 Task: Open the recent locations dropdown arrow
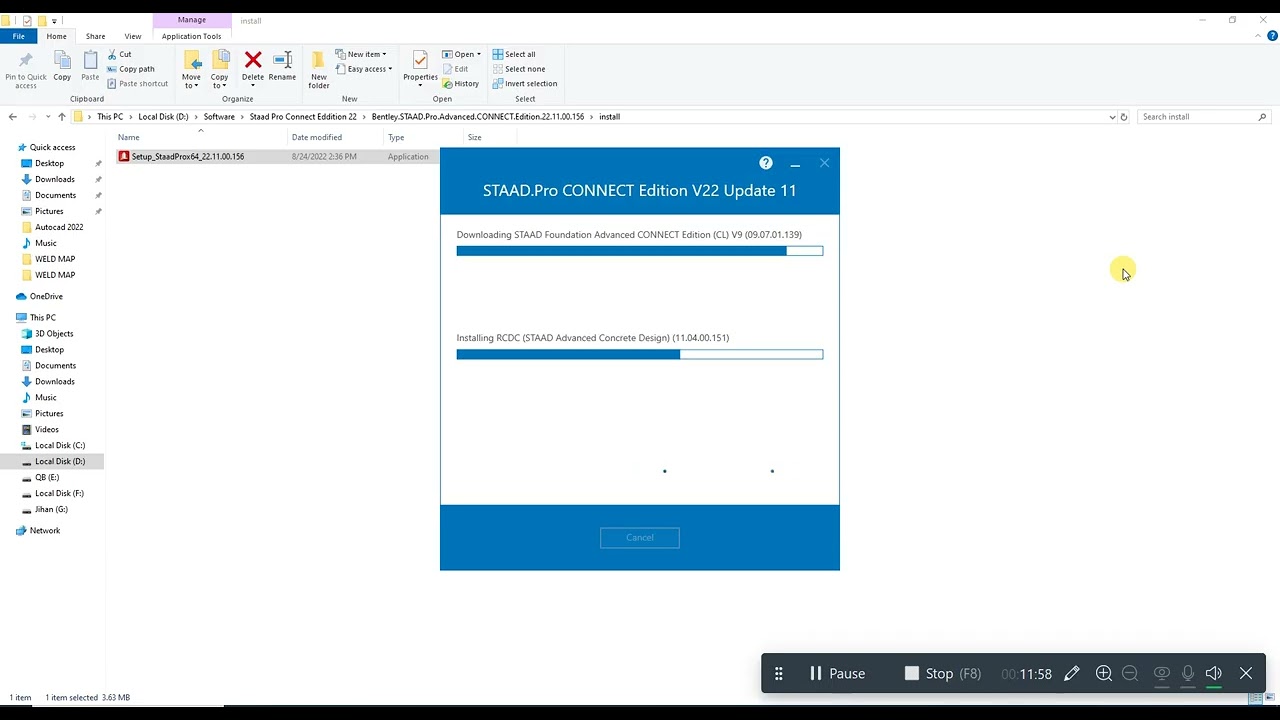(47, 117)
